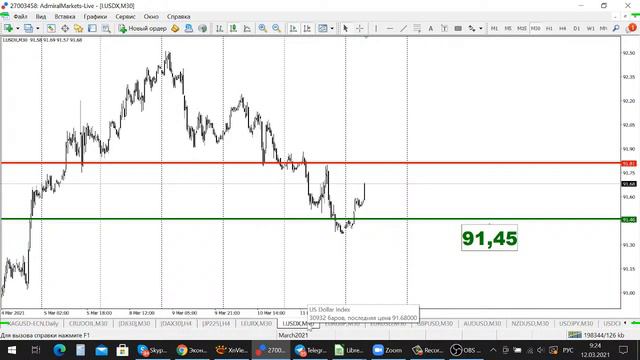Select the Equidistant Channel tool
Screen dimensions: 640x360
pyautogui.click(x=417, y=28)
